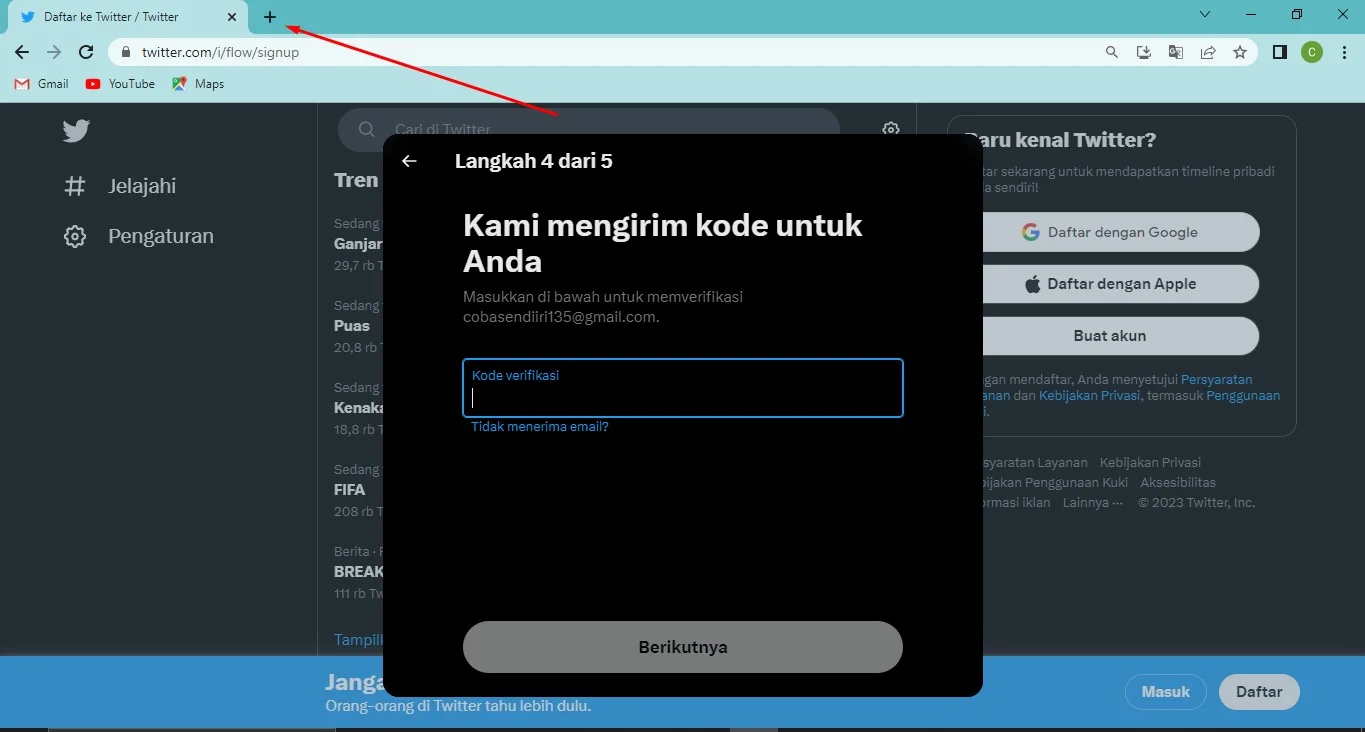Viewport: 1365px width, 732px height.
Task: Go back with the arrow in signup dialog
Action: (x=409, y=161)
